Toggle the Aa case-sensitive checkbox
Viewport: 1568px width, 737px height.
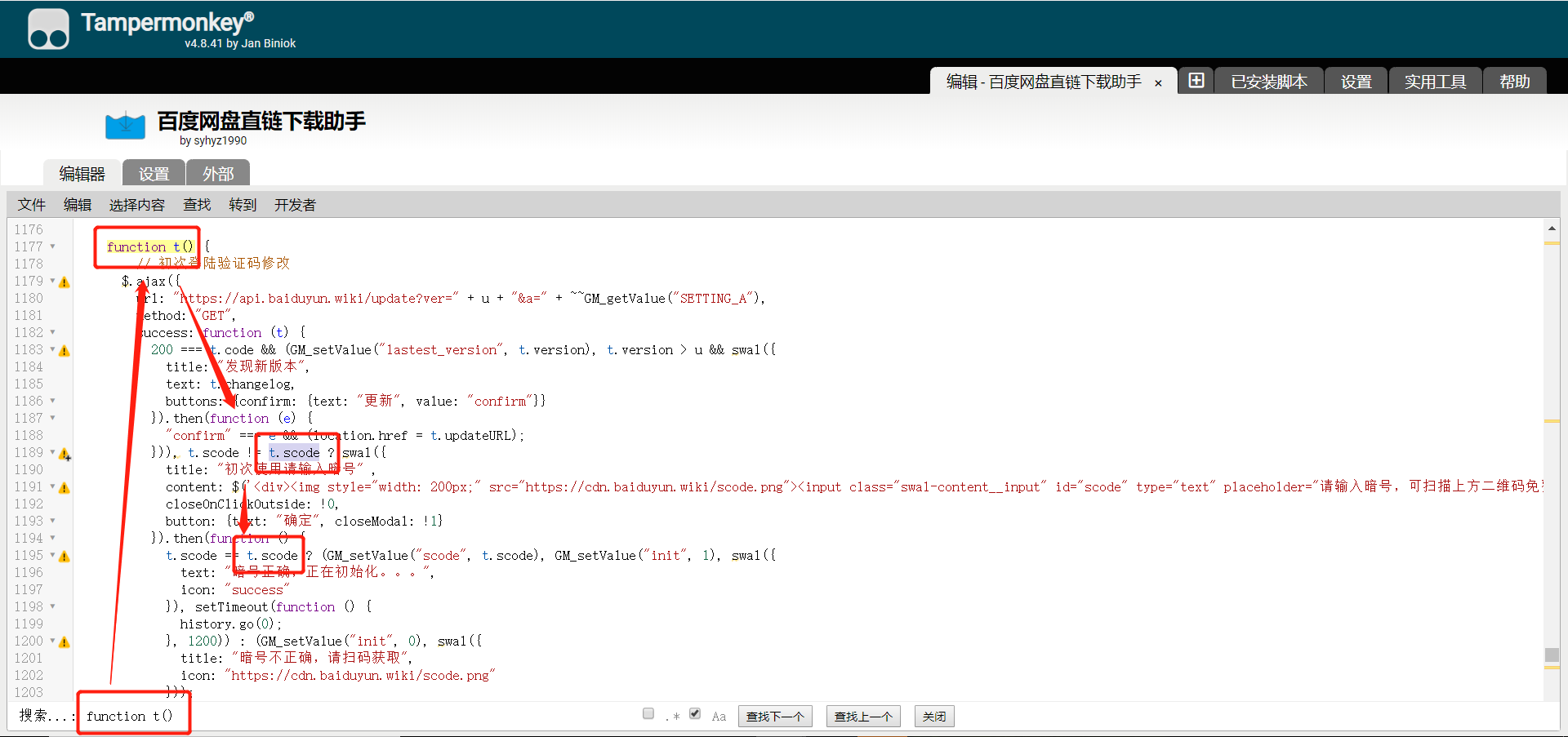coord(695,713)
